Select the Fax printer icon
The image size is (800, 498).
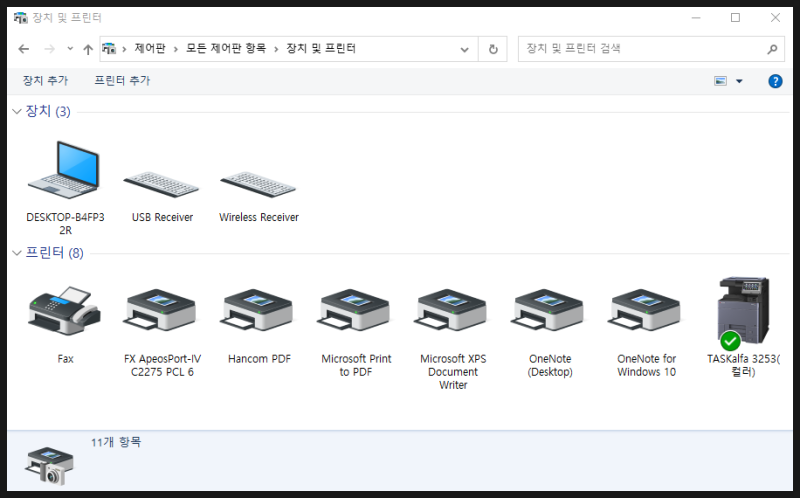(64, 311)
